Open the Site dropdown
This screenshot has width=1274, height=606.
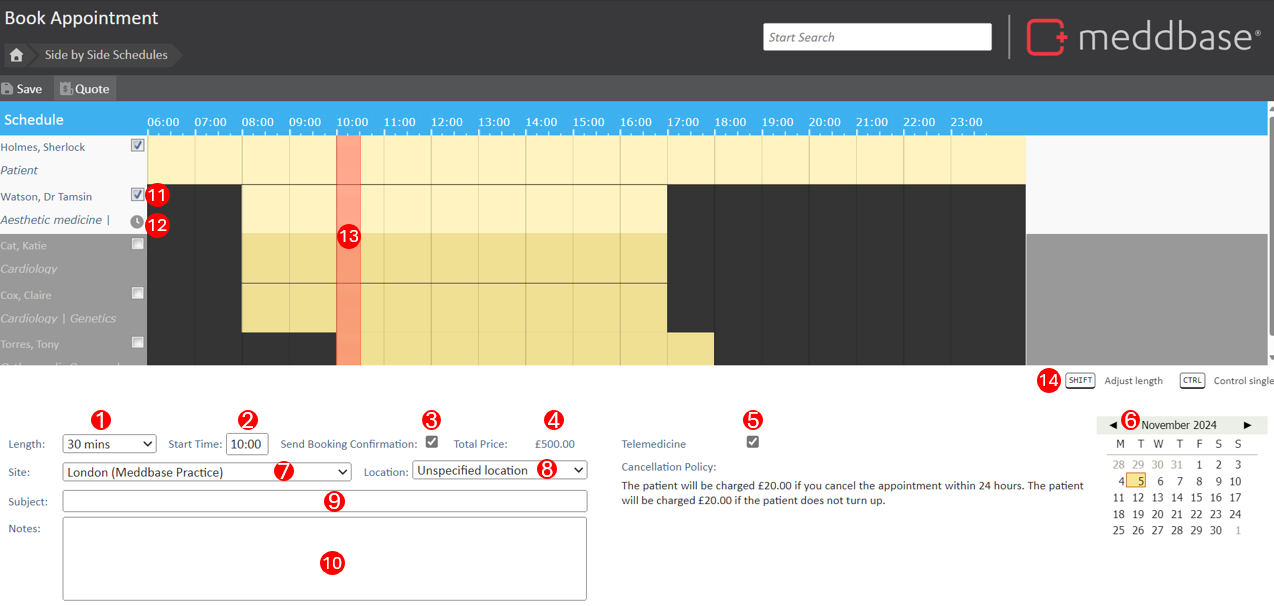click(x=206, y=472)
